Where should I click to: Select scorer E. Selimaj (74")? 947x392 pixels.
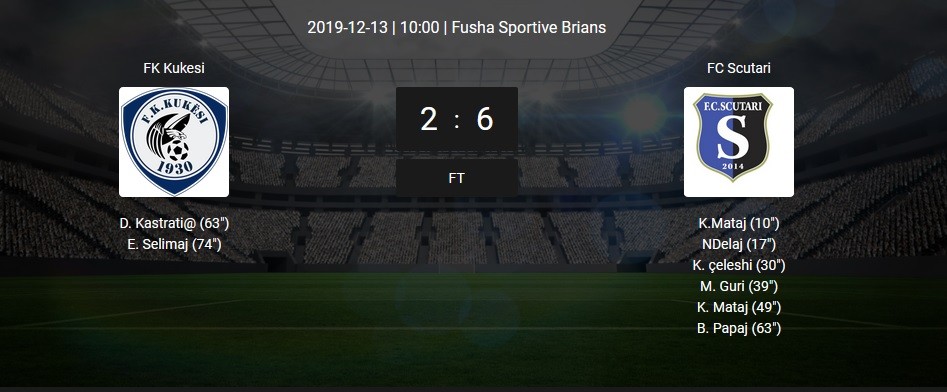tap(174, 244)
